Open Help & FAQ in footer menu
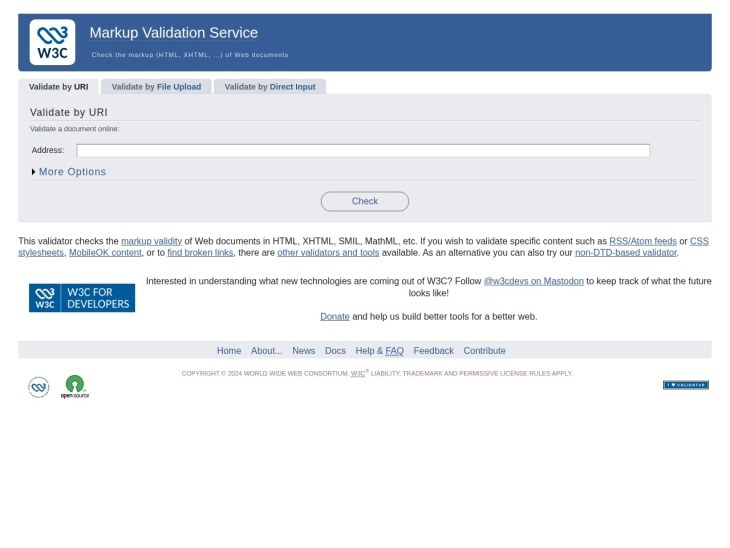730x548 pixels. click(x=379, y=351)
